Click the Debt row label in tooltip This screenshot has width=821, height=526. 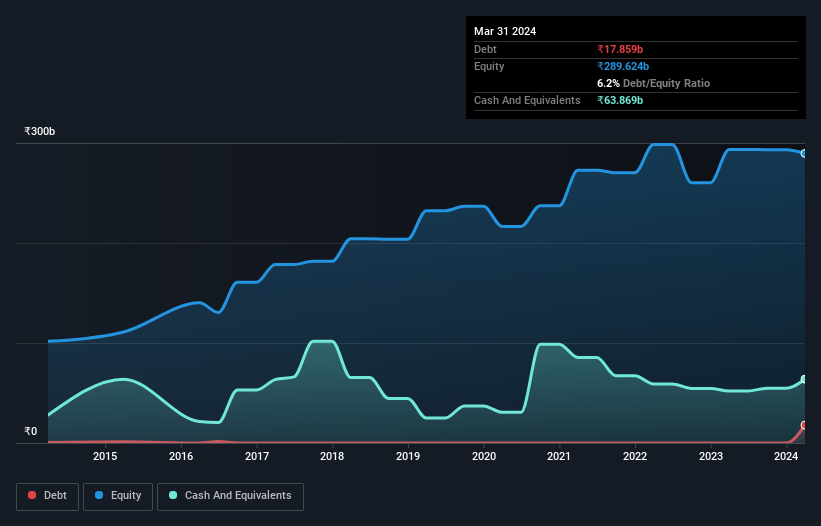point(485,49)
